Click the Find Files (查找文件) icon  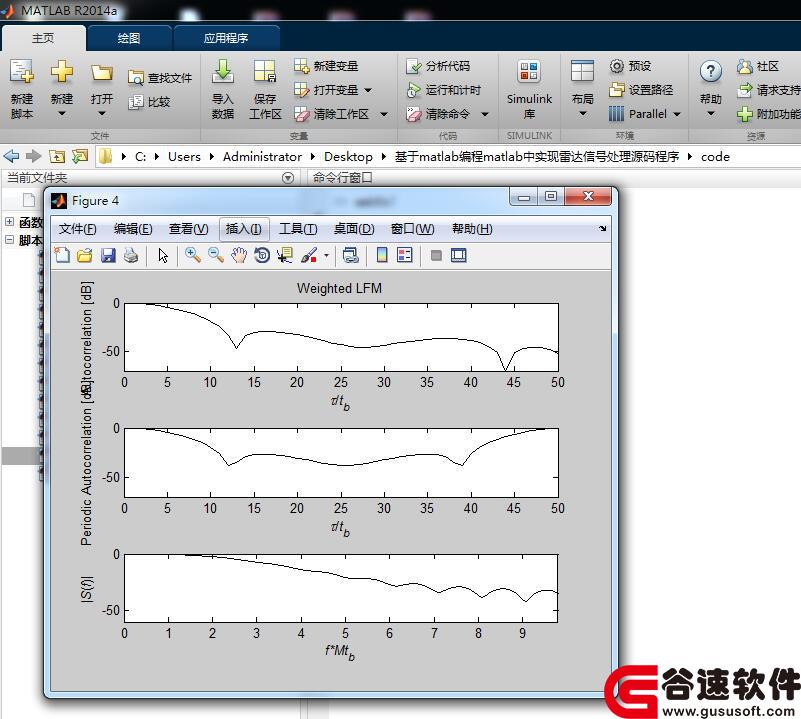[135, 78]
